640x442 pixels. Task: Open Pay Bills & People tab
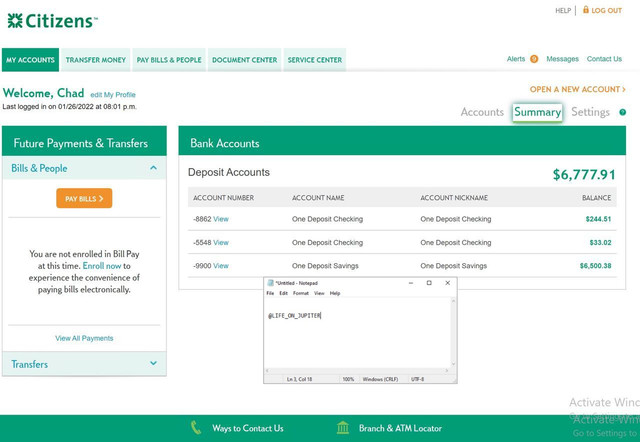coord(169,60)
